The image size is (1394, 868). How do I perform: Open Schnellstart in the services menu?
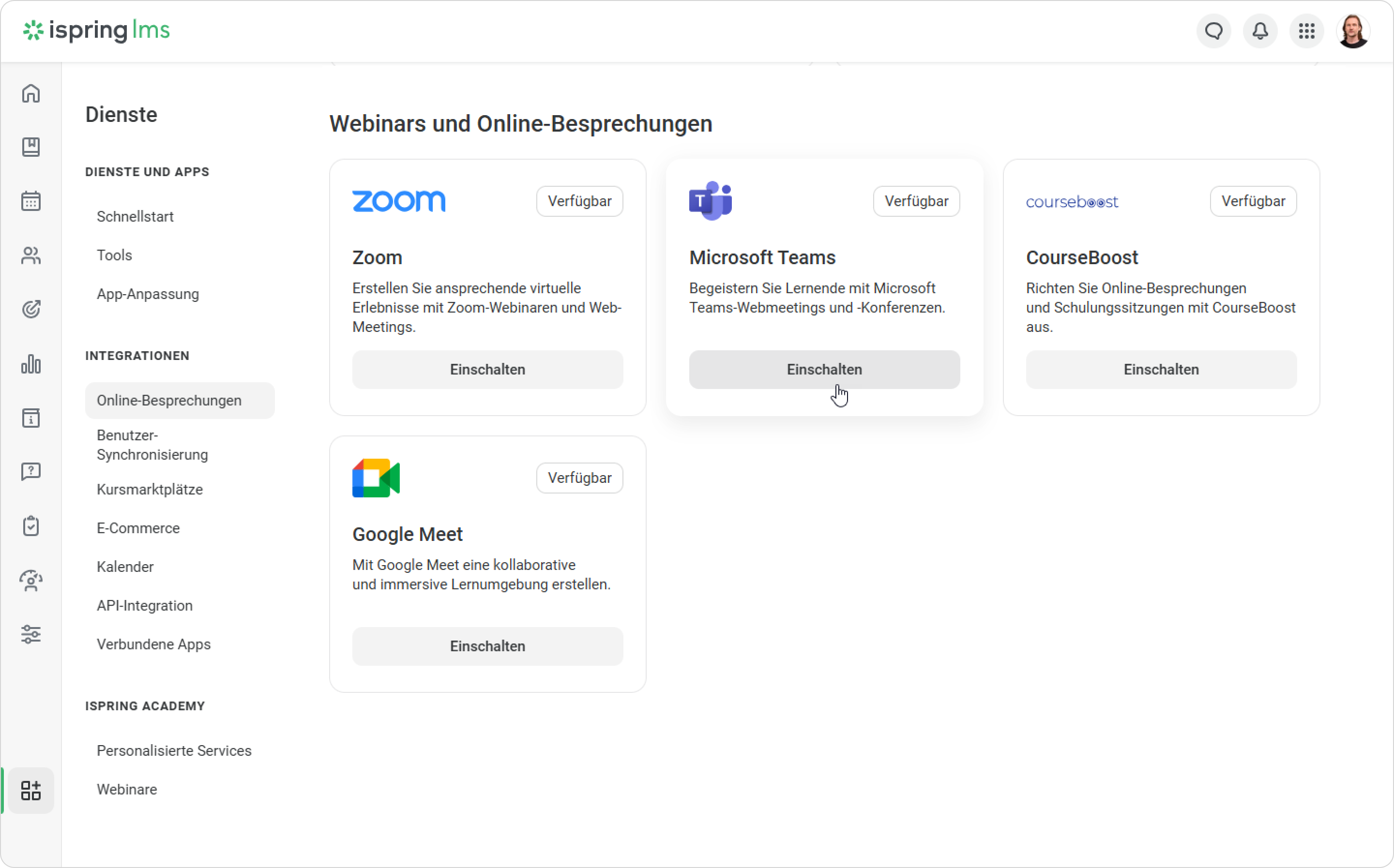tap(135, 216)
